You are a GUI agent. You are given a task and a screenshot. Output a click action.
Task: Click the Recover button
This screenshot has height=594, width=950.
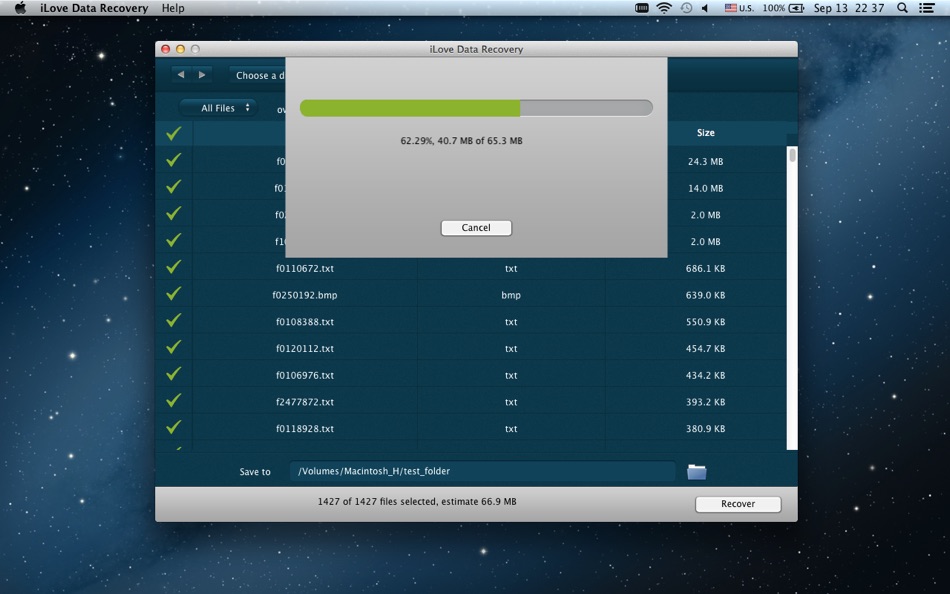(x=738, y=504)
